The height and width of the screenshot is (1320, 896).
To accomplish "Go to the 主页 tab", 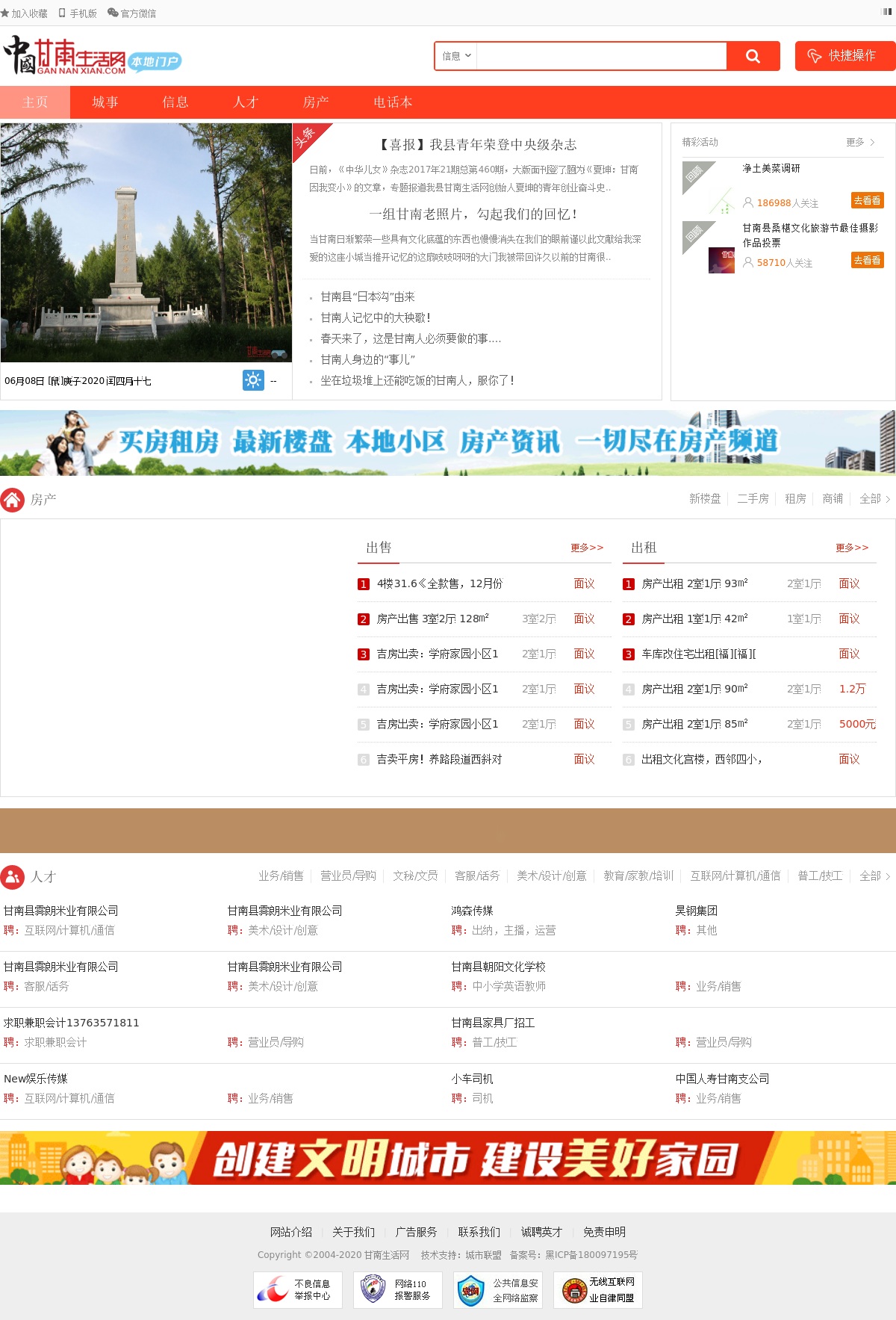I will tap(35, 102).
